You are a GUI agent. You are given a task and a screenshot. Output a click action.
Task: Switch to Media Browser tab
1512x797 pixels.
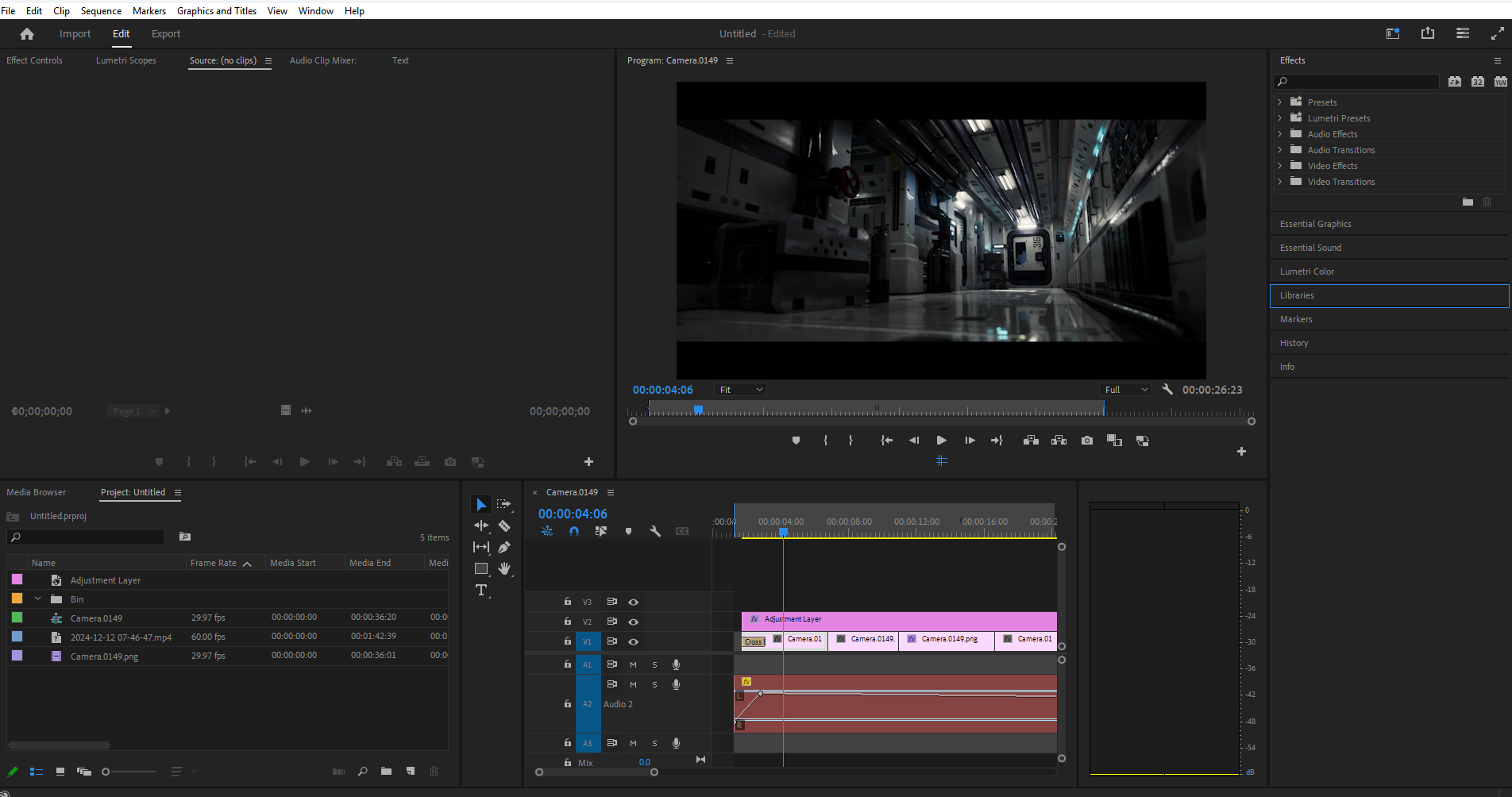[36, 492]
